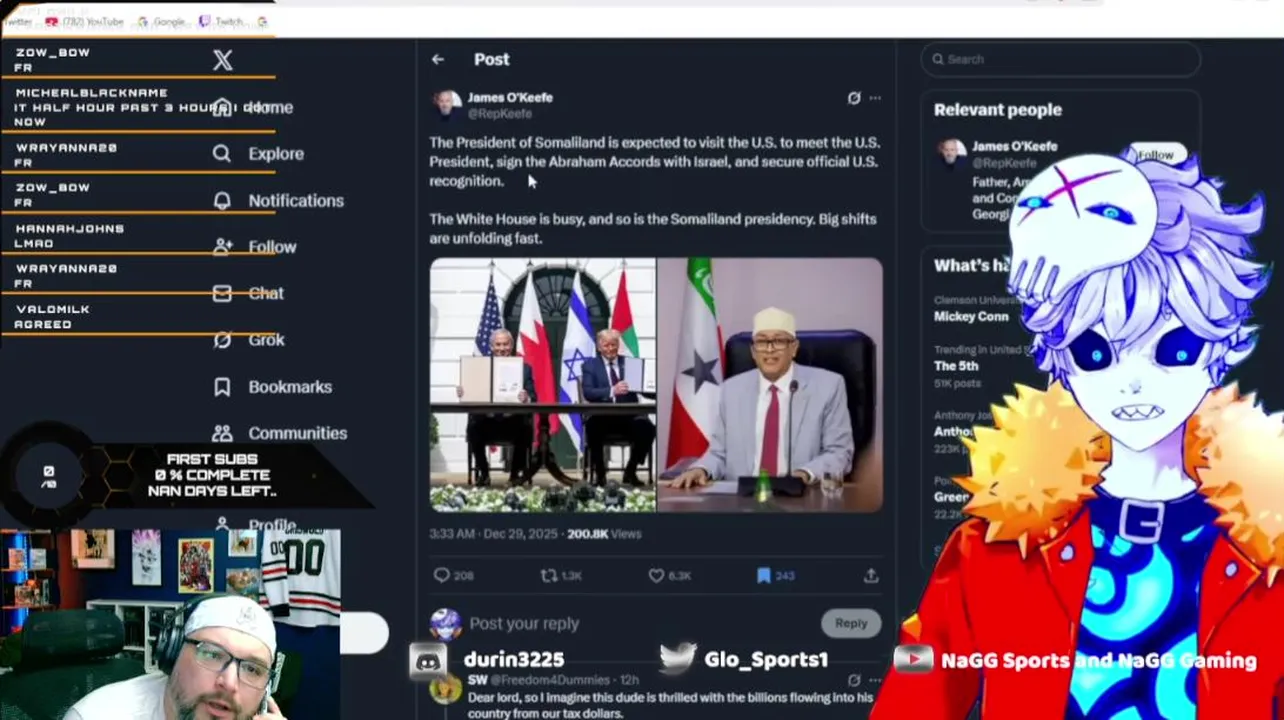Click the search magnifier icon
Image resolution: width=1284 pixels, height=720 pixels.
938,59
